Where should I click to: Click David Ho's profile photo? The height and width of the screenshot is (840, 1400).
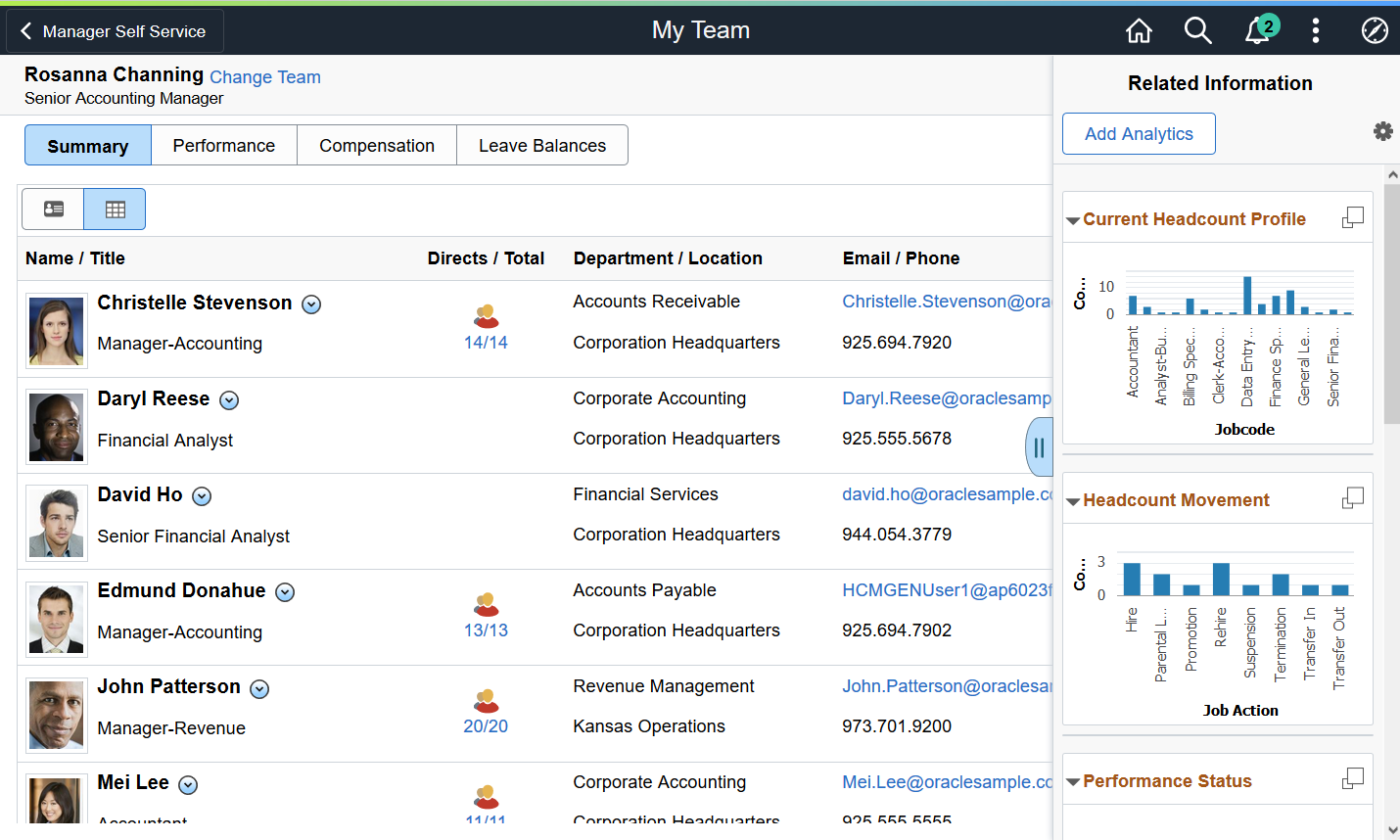pos(57,524)
